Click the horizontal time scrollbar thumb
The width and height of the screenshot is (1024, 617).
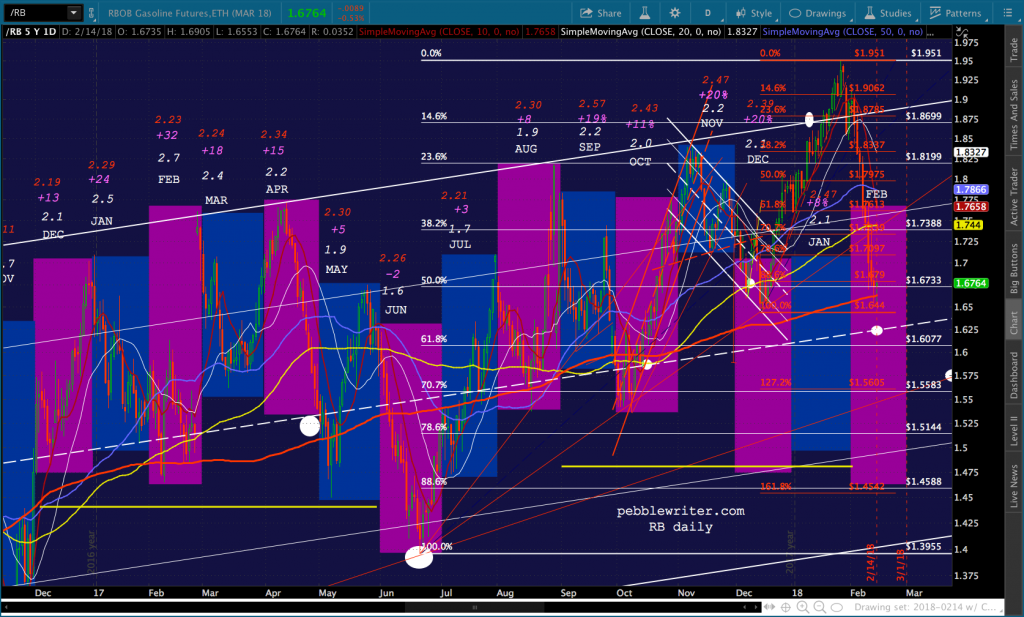pyautogui.click(x=475, y=607)
